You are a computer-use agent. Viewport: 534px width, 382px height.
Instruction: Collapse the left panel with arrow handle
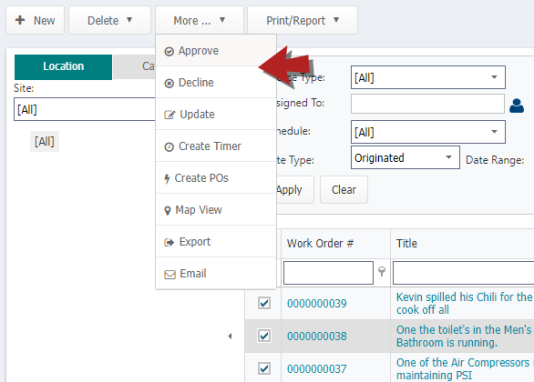click(x=230, y=336)
